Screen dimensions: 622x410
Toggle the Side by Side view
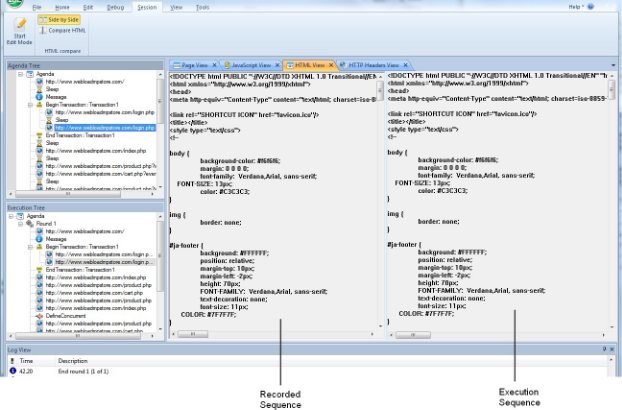pos(59,19)
